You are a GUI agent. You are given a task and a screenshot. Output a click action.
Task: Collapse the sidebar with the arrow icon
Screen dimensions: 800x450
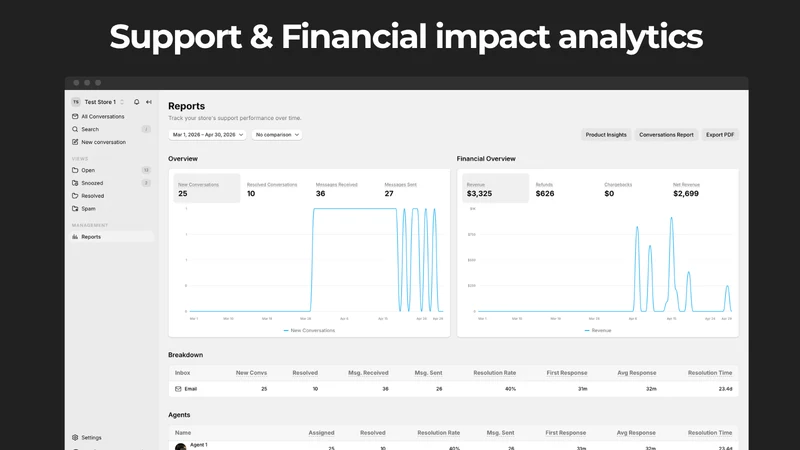click(x=149, y=102)
